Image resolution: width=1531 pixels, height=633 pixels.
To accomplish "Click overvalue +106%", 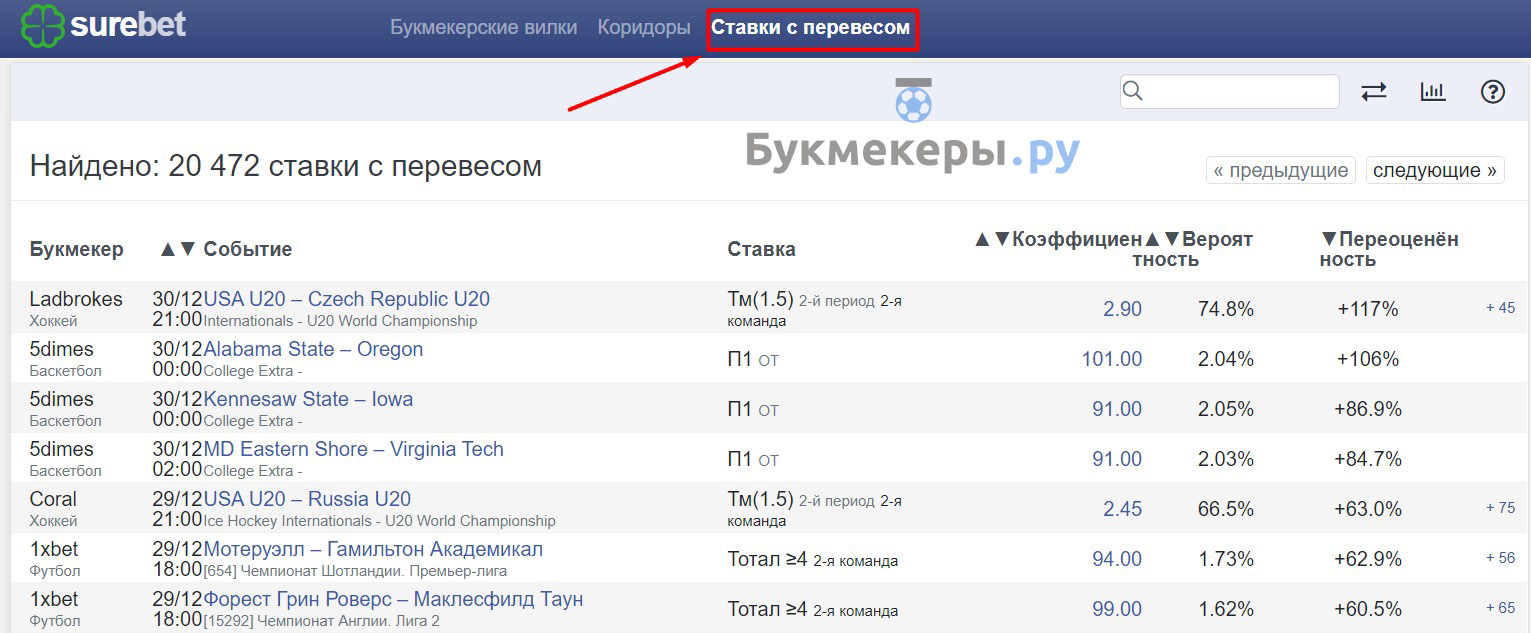I will click(1368, 359).
